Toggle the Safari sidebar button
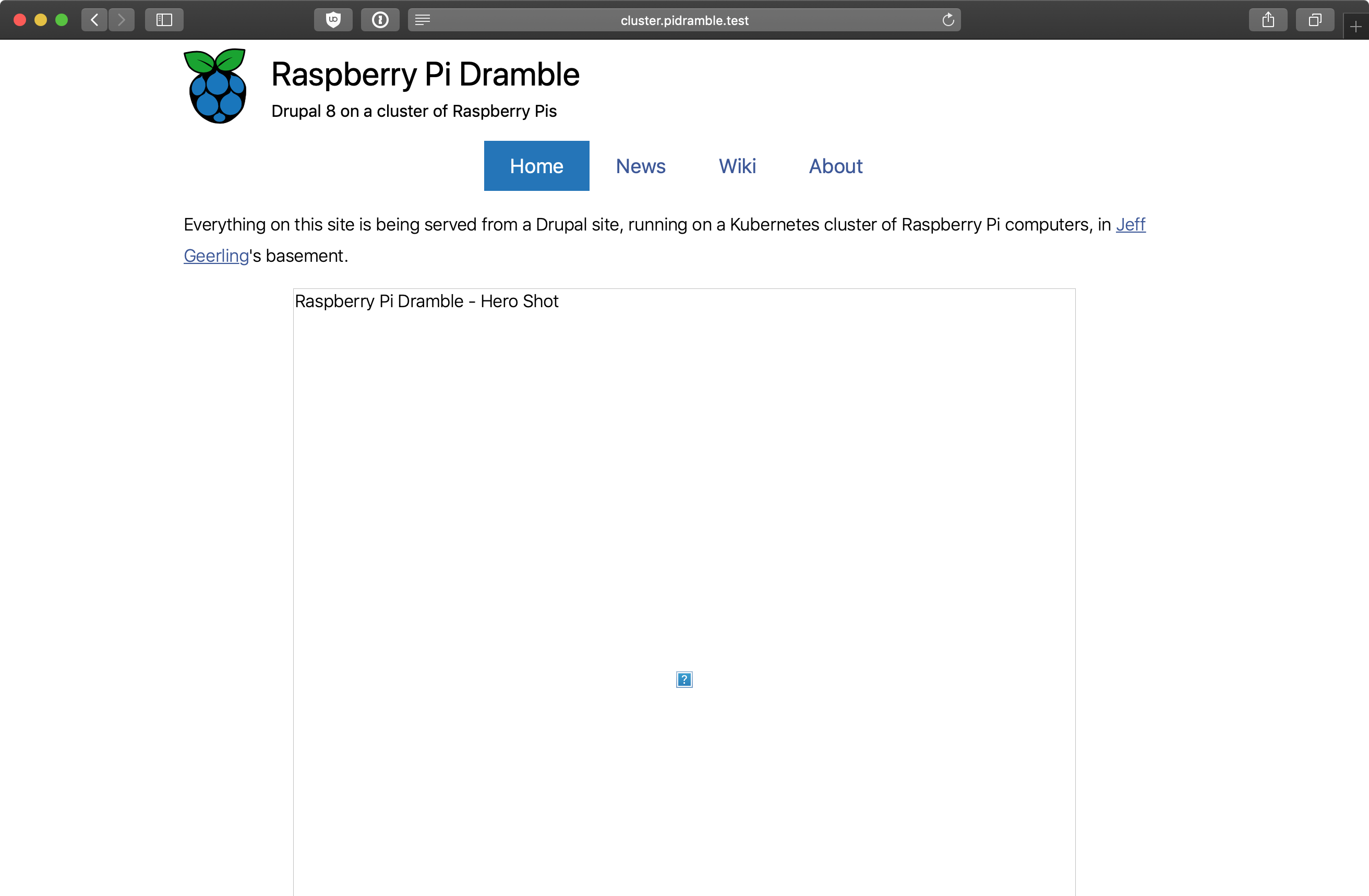The height and width of the screenshot is (896, 1369). point(164,20)
